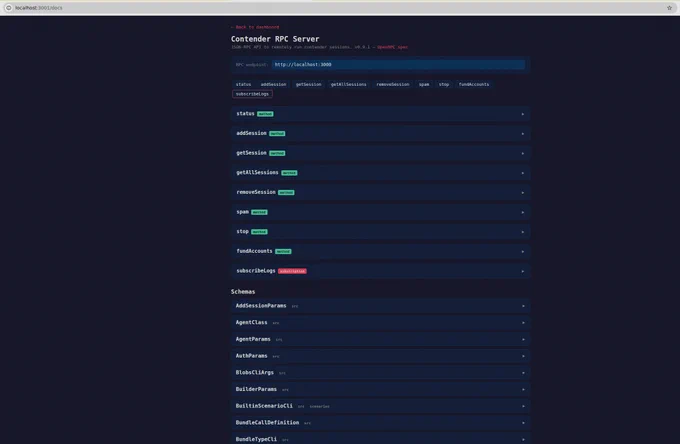Expand the removeSession method row arrow
This screenshot has width=680, height=444.
[523, 193]
